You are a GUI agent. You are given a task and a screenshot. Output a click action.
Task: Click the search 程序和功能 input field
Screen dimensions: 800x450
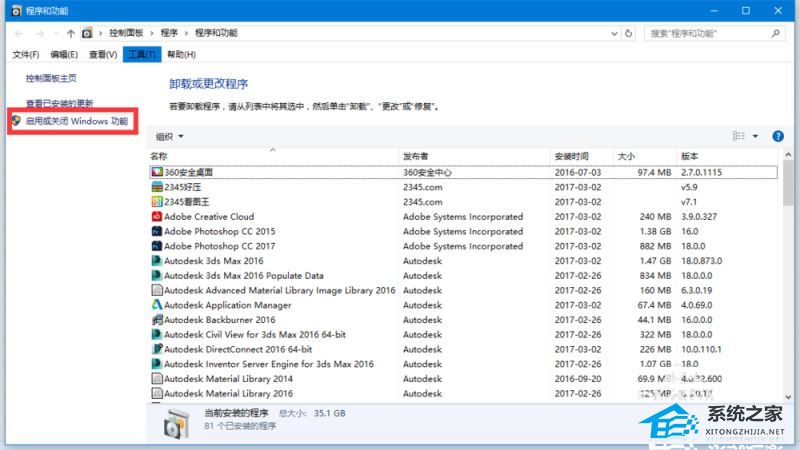[708, 33]
